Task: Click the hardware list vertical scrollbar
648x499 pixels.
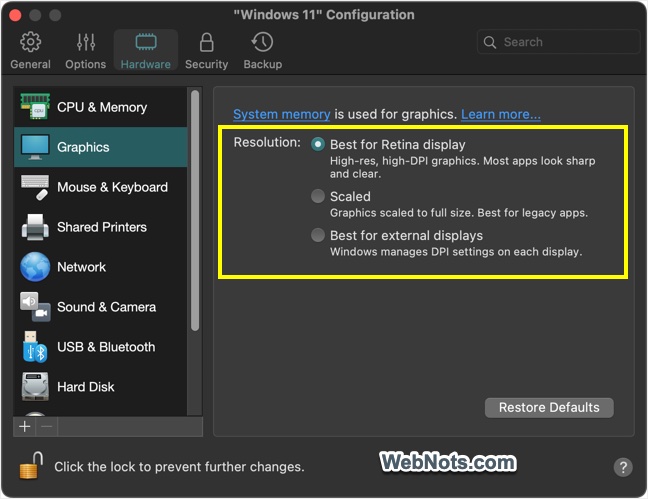Action: 195,211
